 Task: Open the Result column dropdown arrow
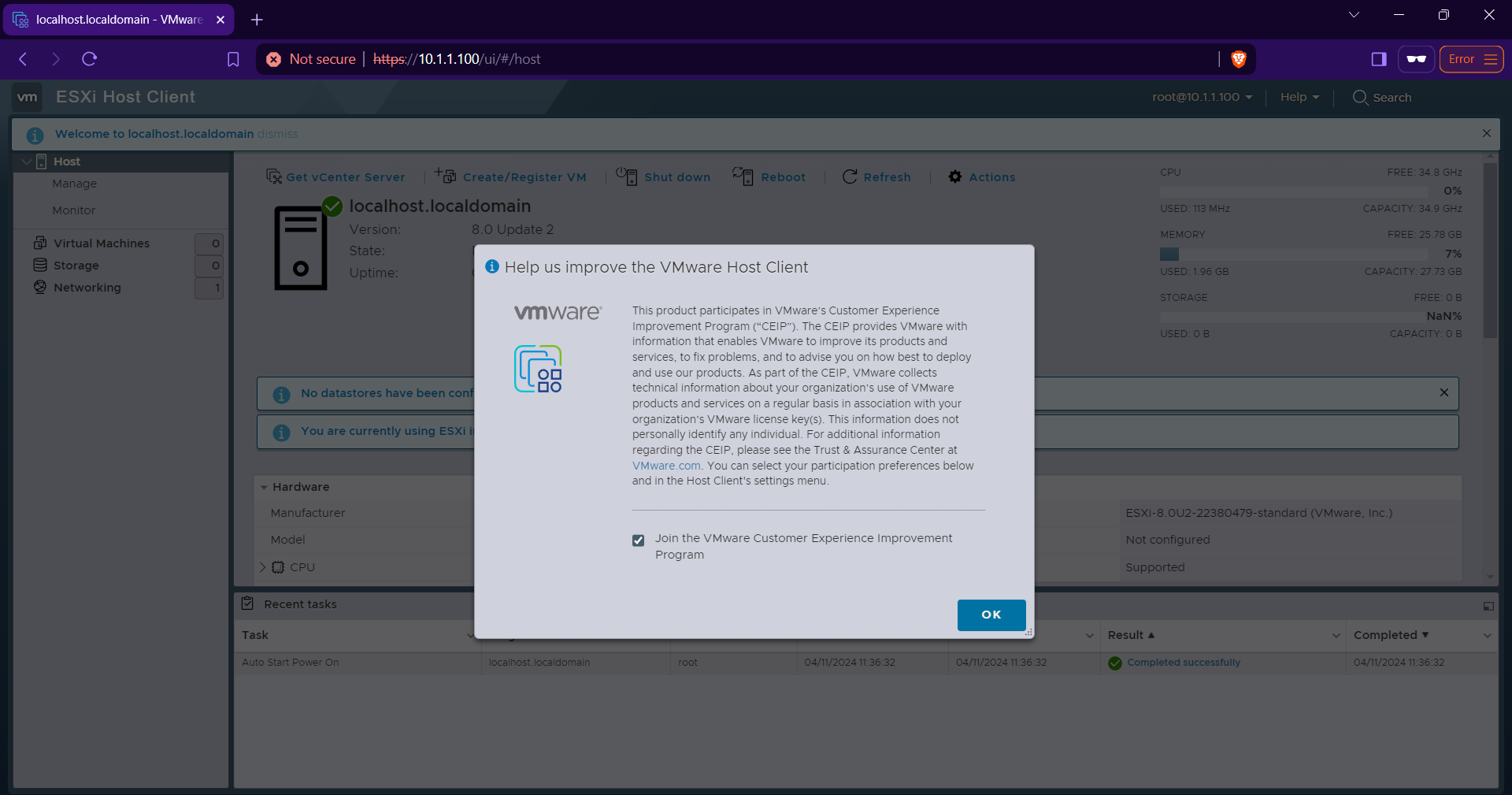pyautogui.click(x=1336, y=636)
